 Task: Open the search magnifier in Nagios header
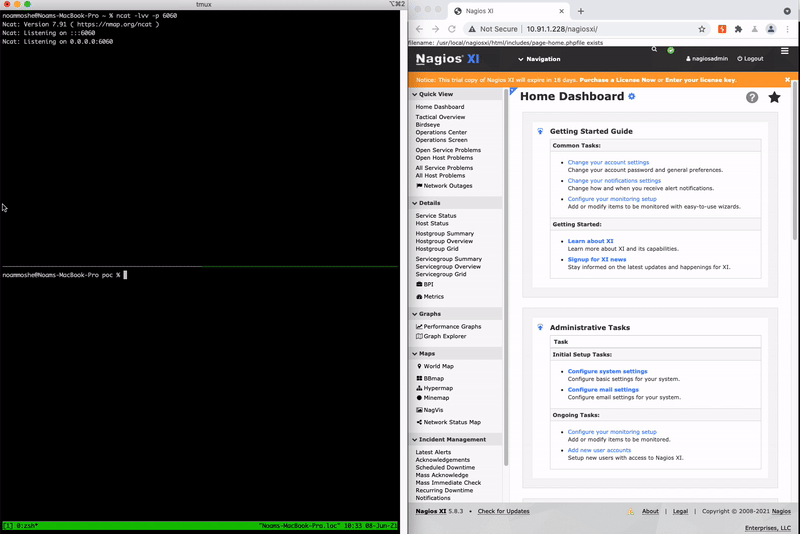(x=654, y=49)
